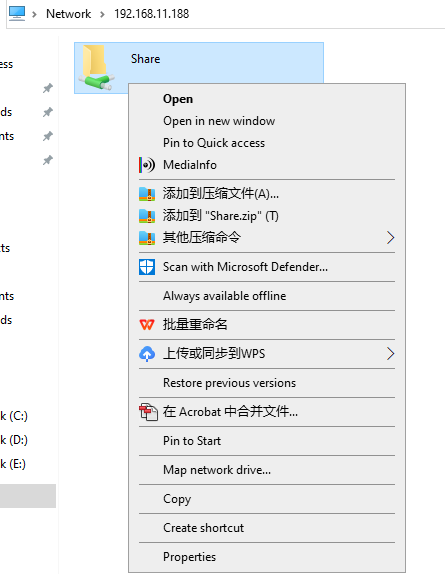The width and height of the screenshot is (445, 574).
Task: Click the MediaInfo icon in context menu
Action: click(x=147, y=165)
